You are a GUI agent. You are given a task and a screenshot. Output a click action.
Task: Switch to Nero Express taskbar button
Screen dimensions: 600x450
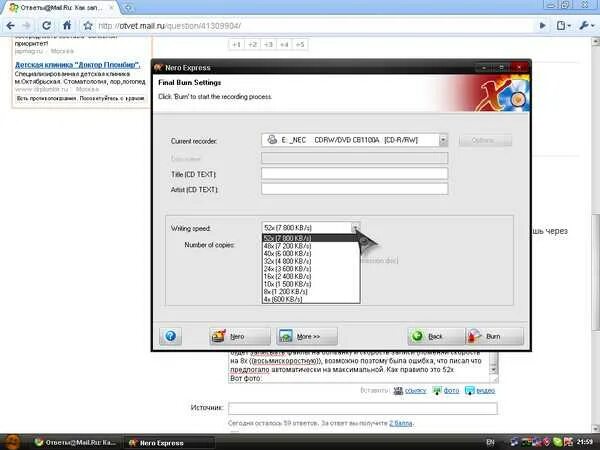click(x=168, y=443)
